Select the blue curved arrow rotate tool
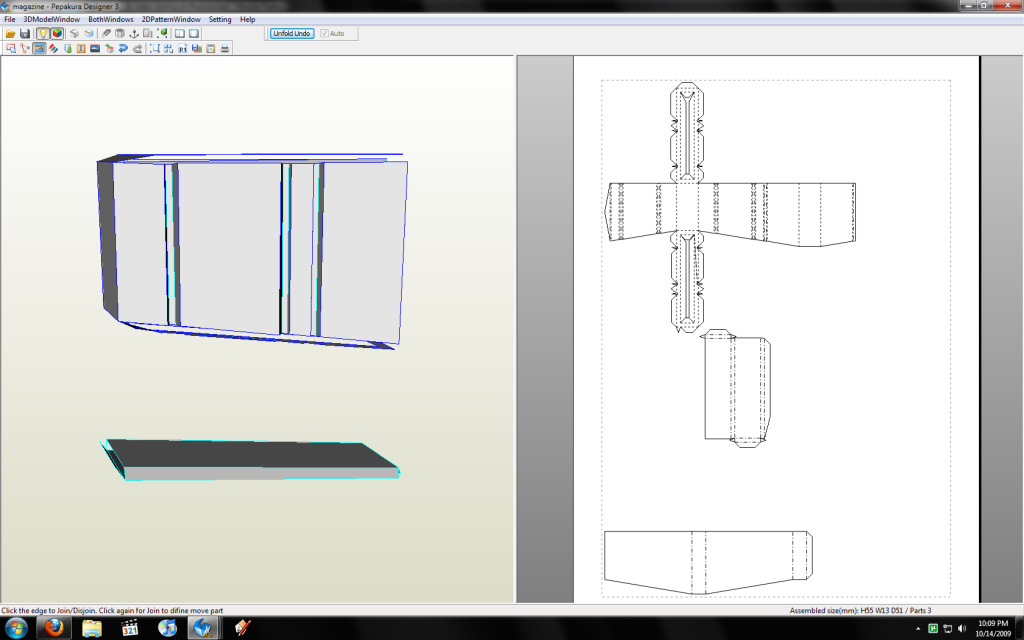 pyautogui.click(x=123, y=47)
